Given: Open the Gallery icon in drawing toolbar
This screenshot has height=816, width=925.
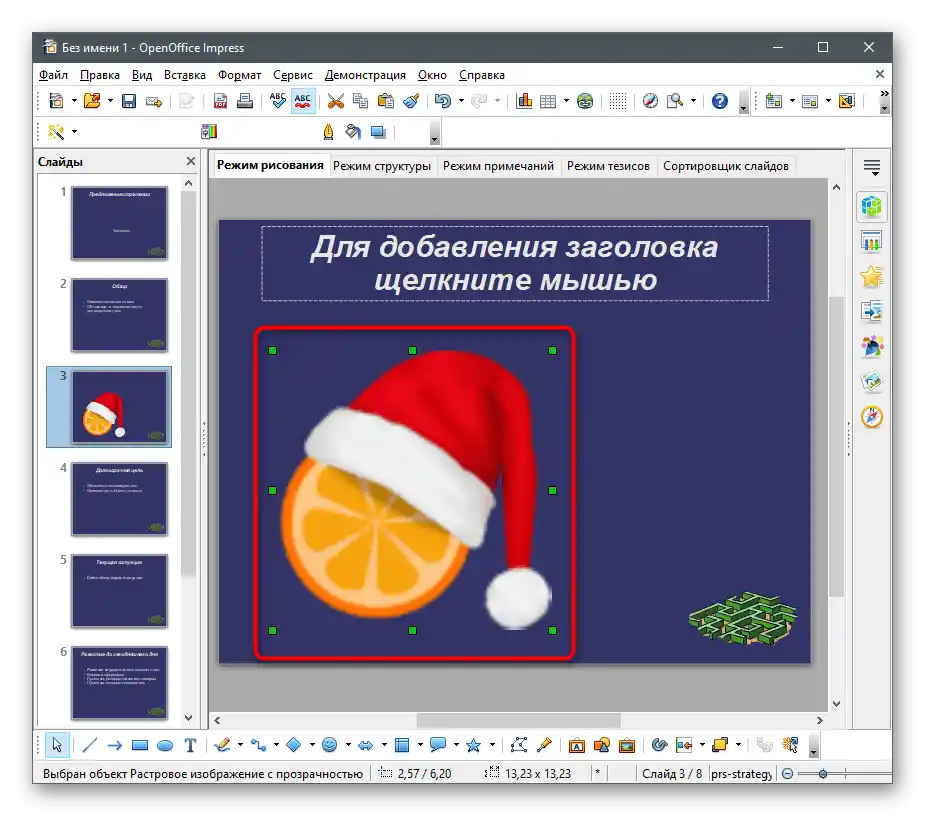Looking at the screenshot, I should (x=626, y=745).
